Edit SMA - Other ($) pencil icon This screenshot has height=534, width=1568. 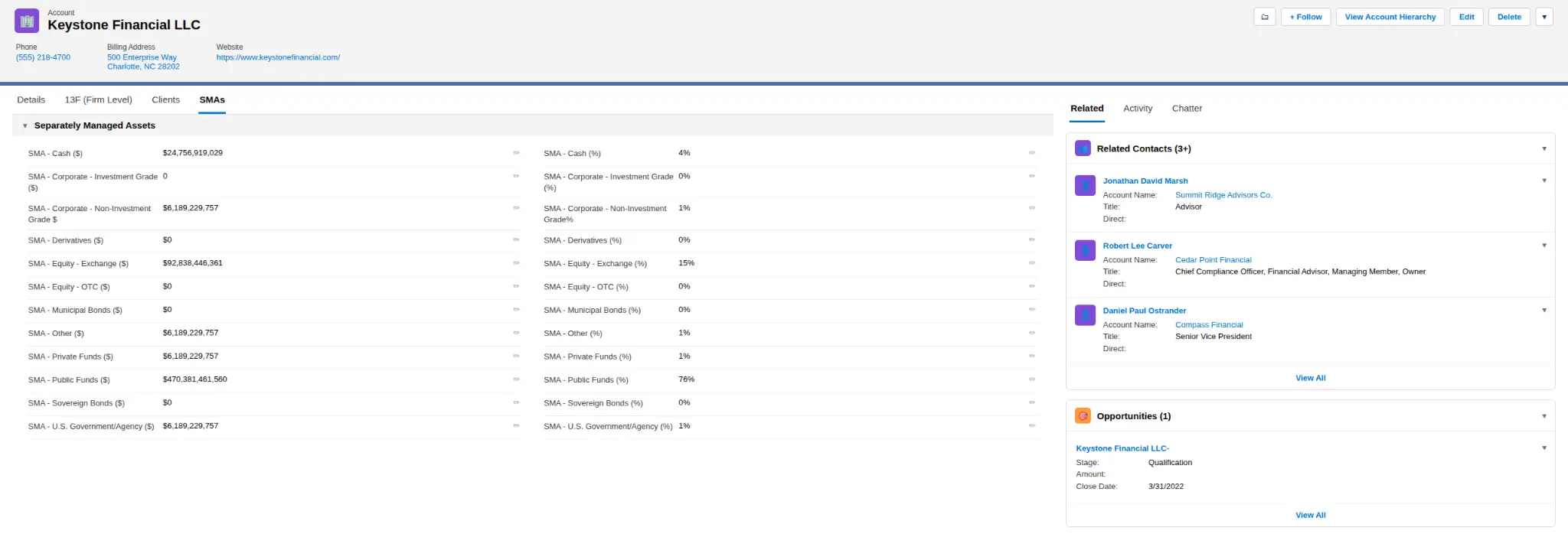[x=516, y=333]
